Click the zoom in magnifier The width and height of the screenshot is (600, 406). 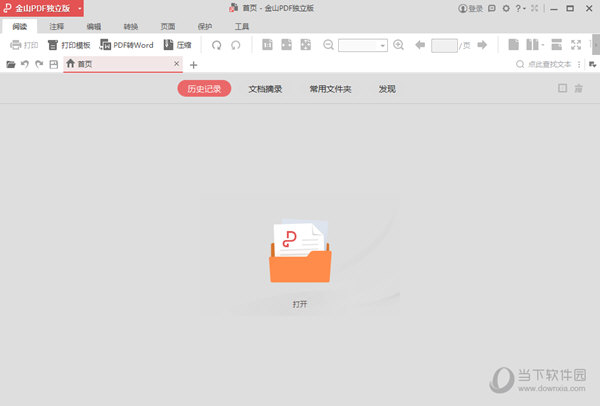398,45
